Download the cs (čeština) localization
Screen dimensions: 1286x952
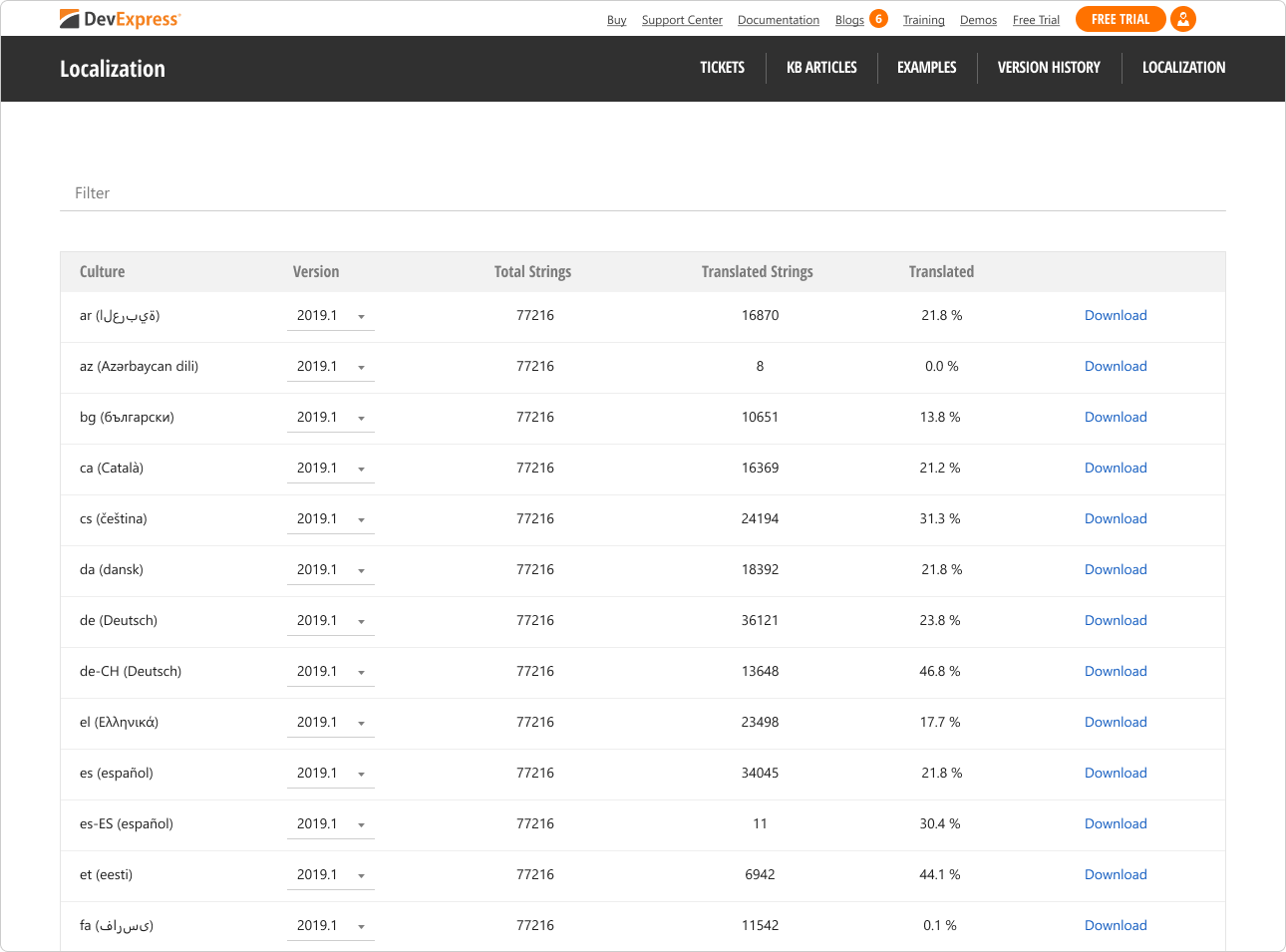click(x=1116, y=519)
